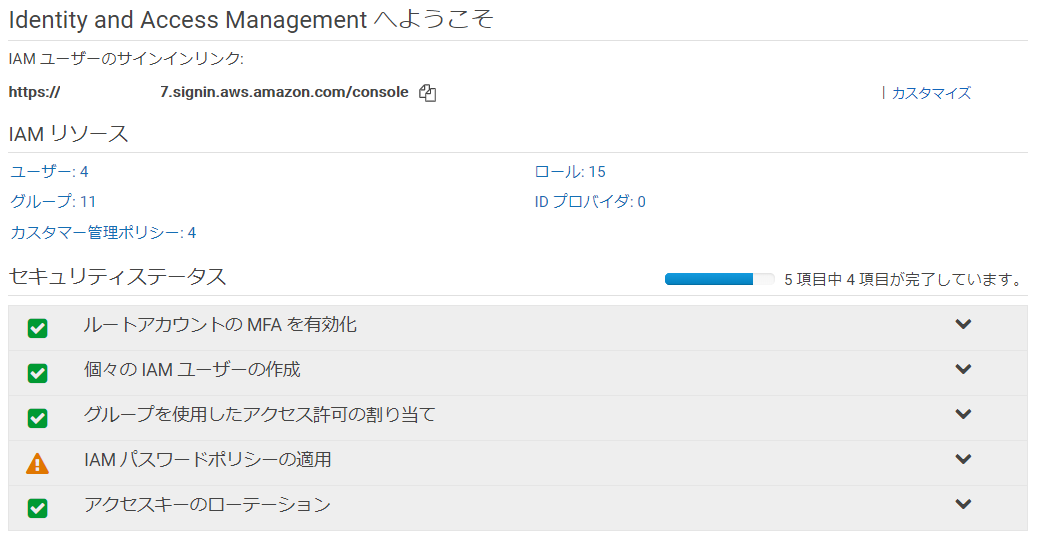Expand IAM パスワードポリシーの適用 chevron
Image resolution: width=1049 pixels, height=553 pixels.
(963, 459)
